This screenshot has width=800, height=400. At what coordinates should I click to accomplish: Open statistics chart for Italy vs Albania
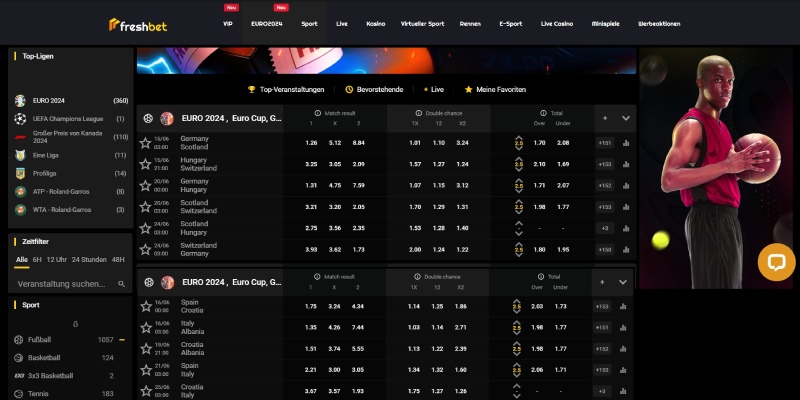(623, 328)
